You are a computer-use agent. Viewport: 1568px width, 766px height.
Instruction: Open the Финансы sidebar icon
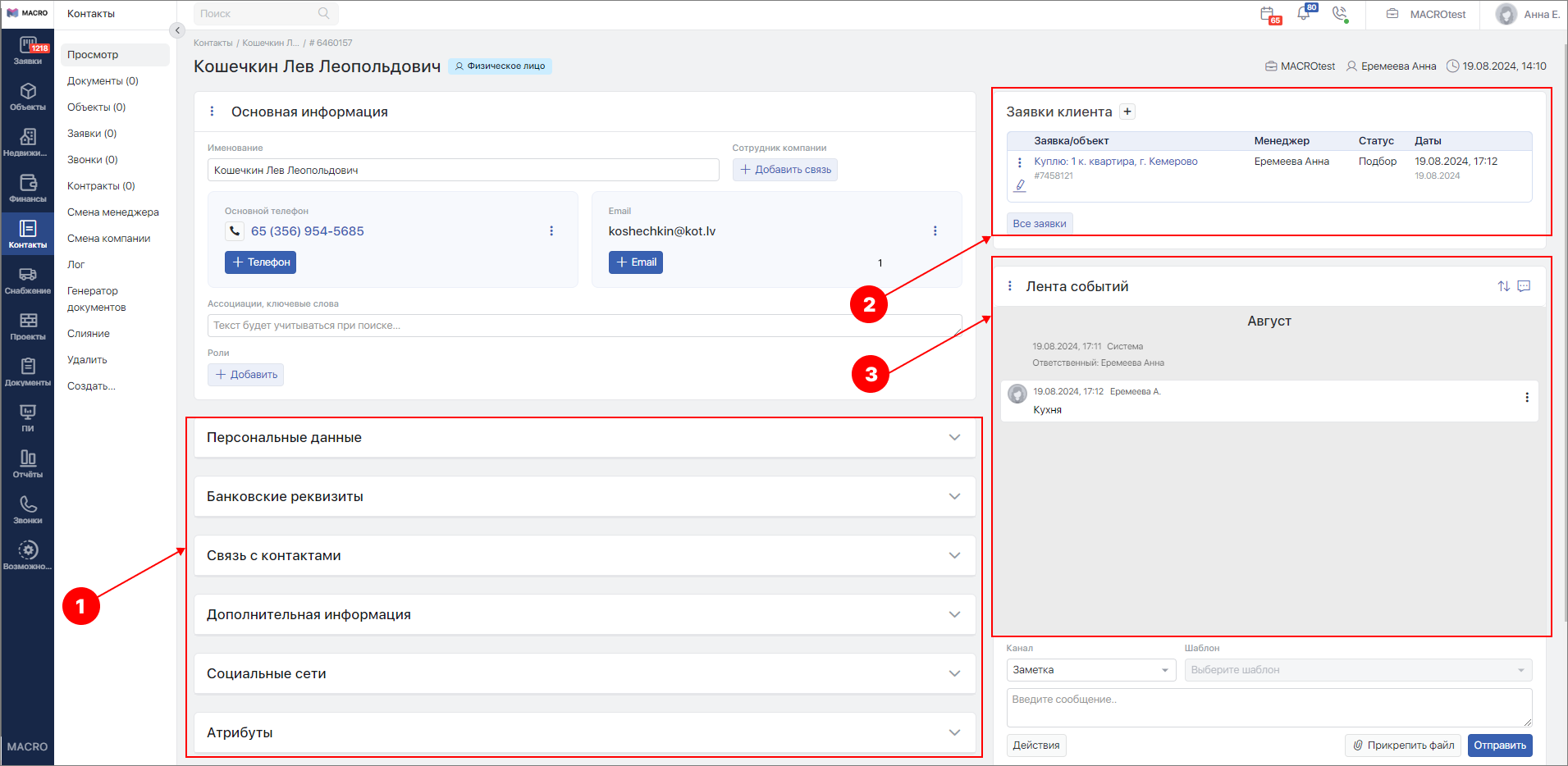[27, 189]
